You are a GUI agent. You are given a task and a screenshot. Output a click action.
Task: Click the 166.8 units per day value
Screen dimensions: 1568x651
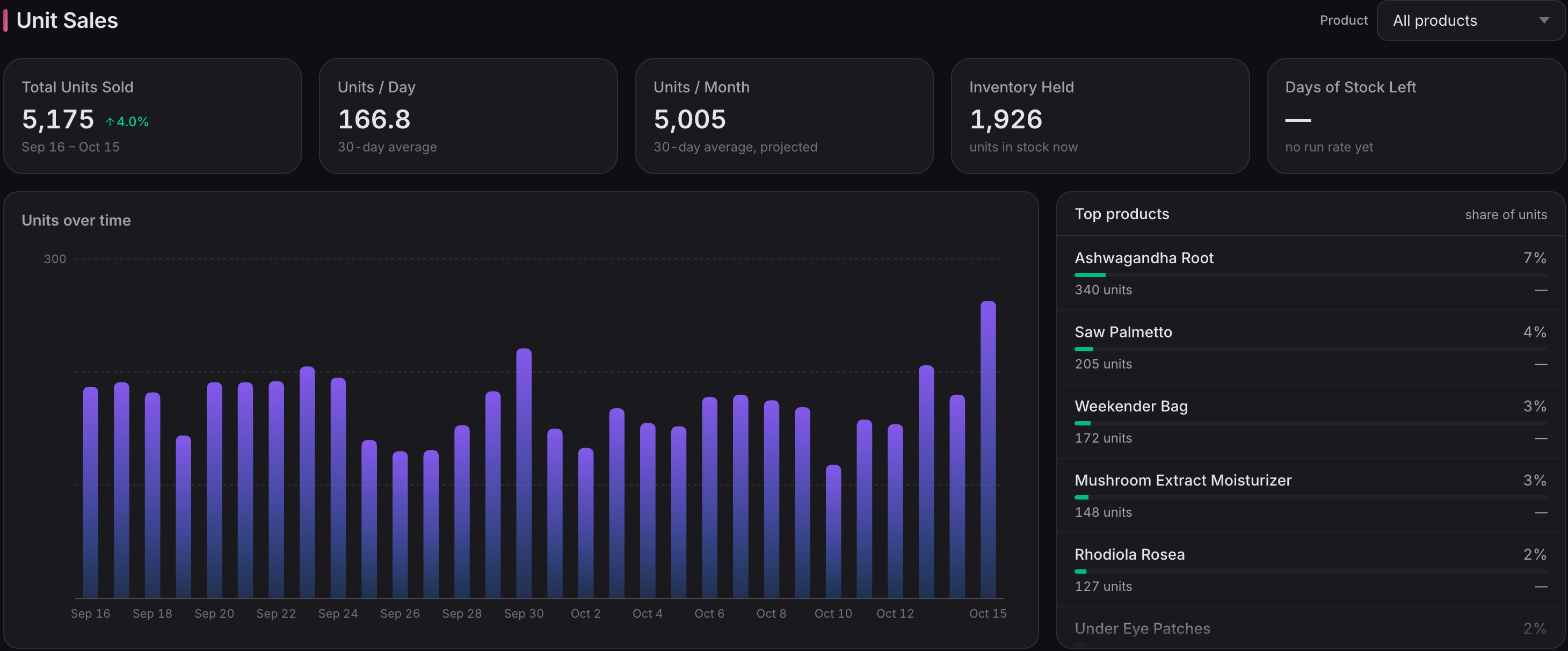374,120
